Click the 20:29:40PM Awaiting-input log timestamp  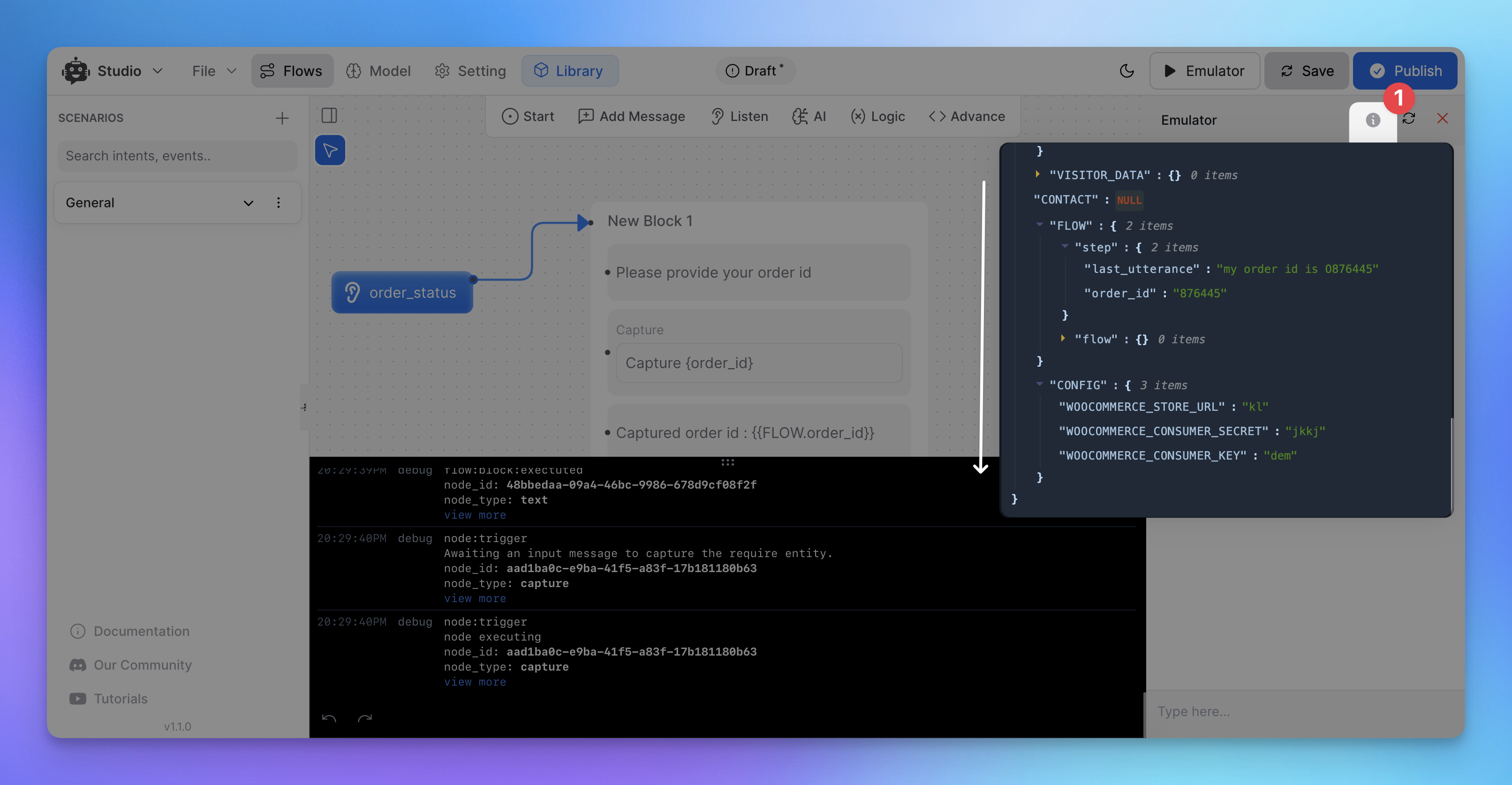tap(352, 539)
